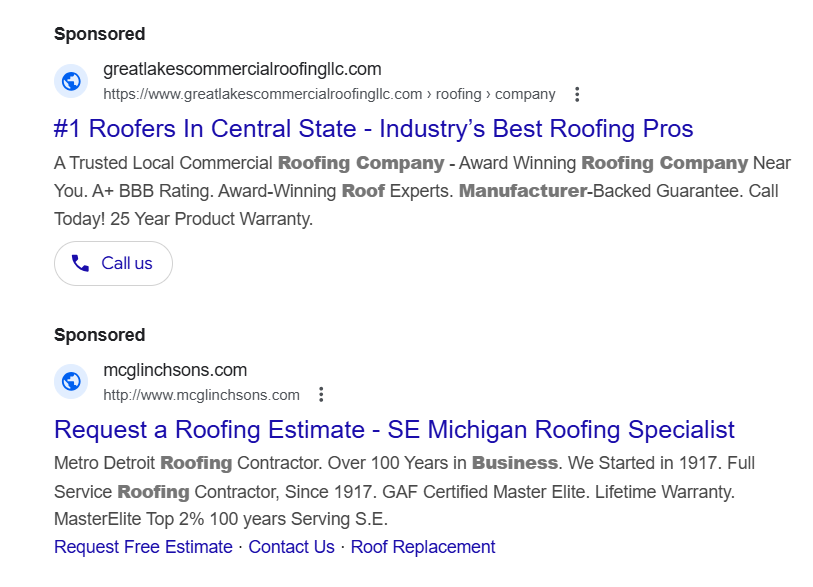Click greatlakescommercialroofingllc.com site name text
Screen dimensions: 813x587
(x=242, y=69)
